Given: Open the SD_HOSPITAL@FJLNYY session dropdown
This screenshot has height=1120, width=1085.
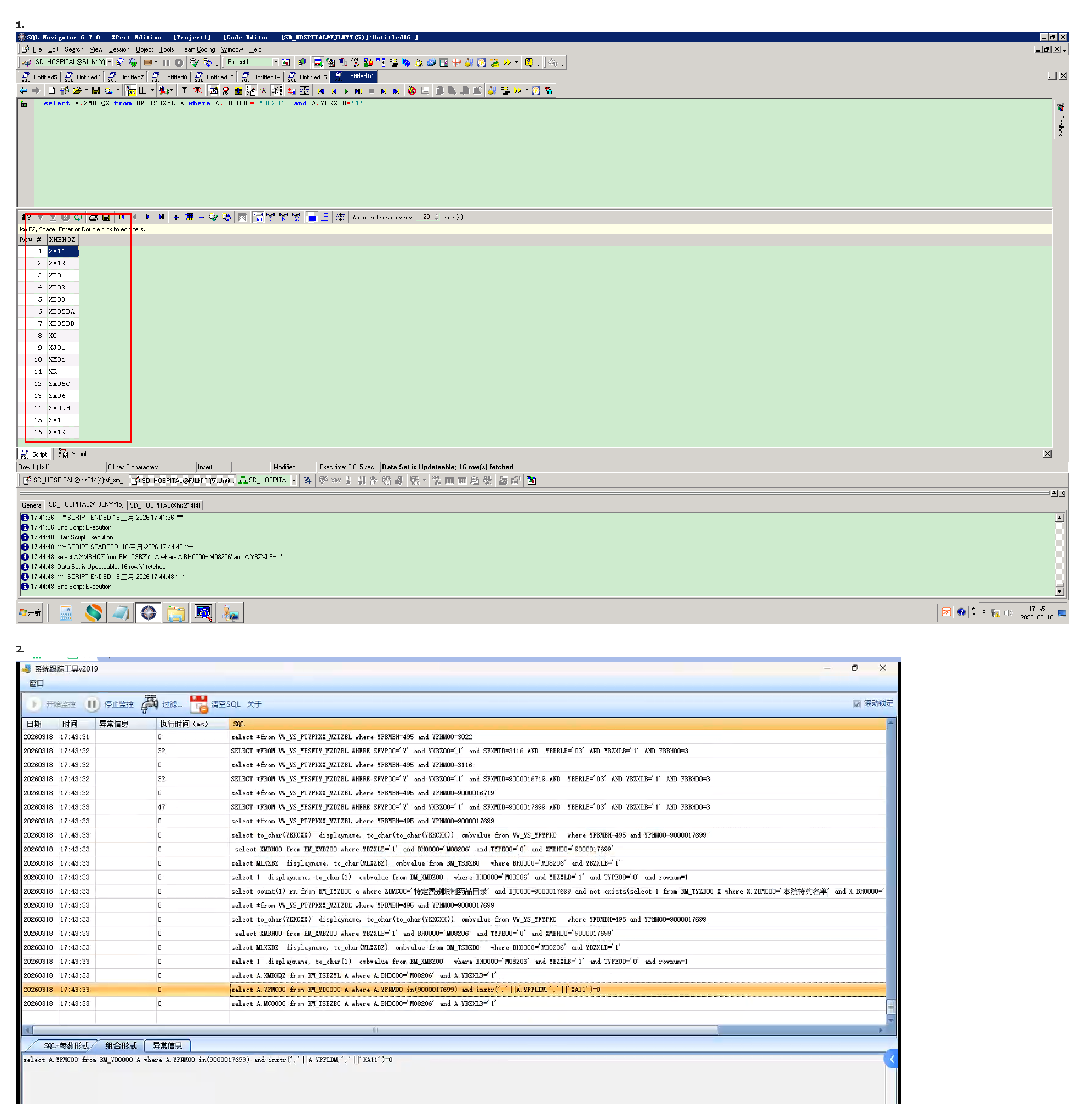Looking at the screenshot, I should pos(110,62).
